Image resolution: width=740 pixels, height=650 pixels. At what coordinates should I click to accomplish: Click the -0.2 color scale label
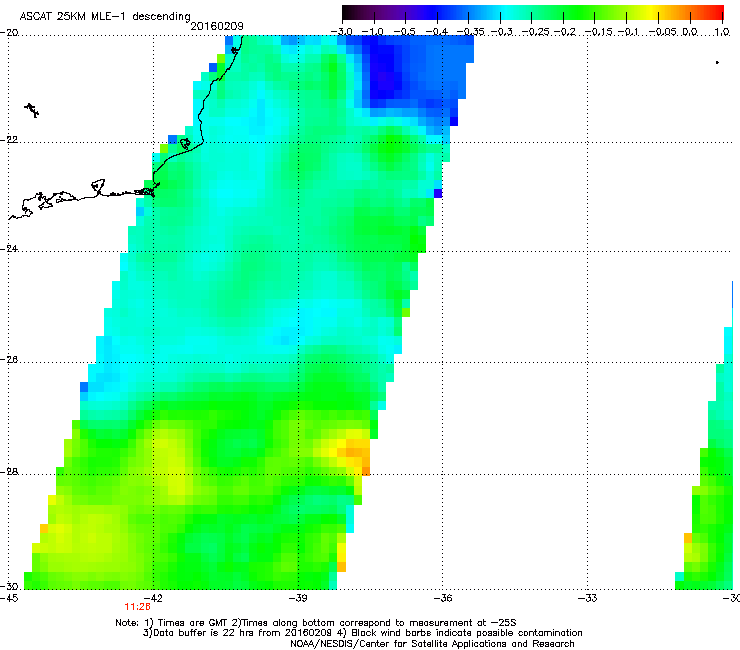[x=564, y=32]
